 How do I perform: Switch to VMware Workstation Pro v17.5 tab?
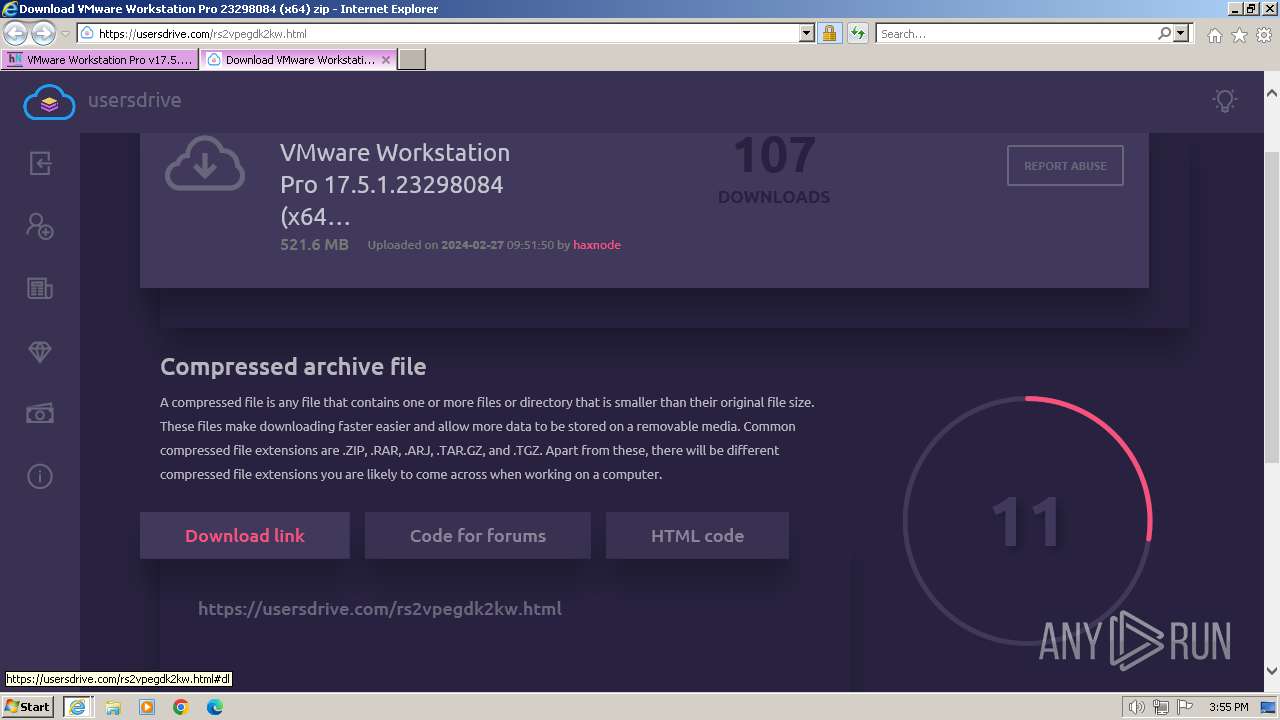[x=100, y=59]
